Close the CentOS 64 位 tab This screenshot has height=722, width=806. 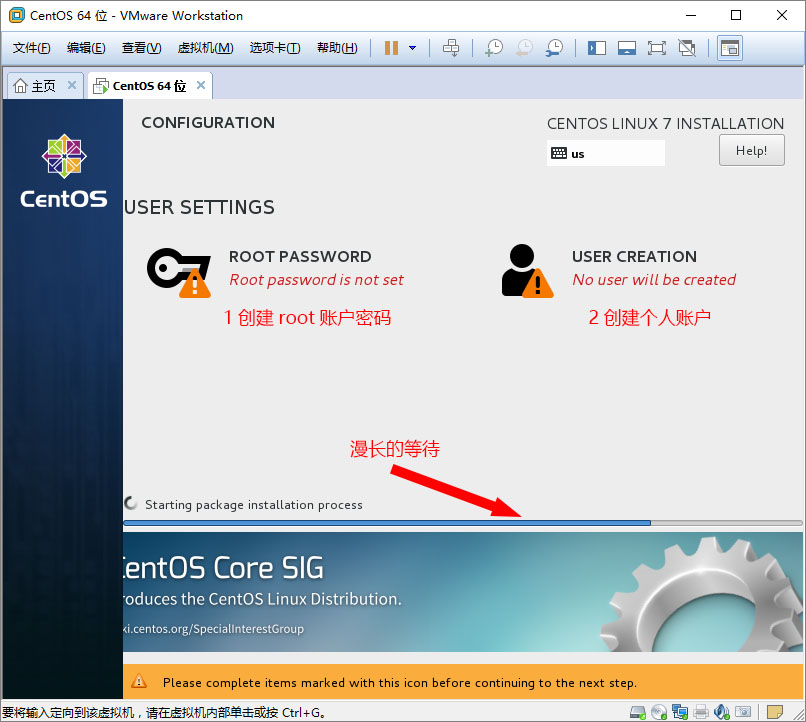coord(201,86)
